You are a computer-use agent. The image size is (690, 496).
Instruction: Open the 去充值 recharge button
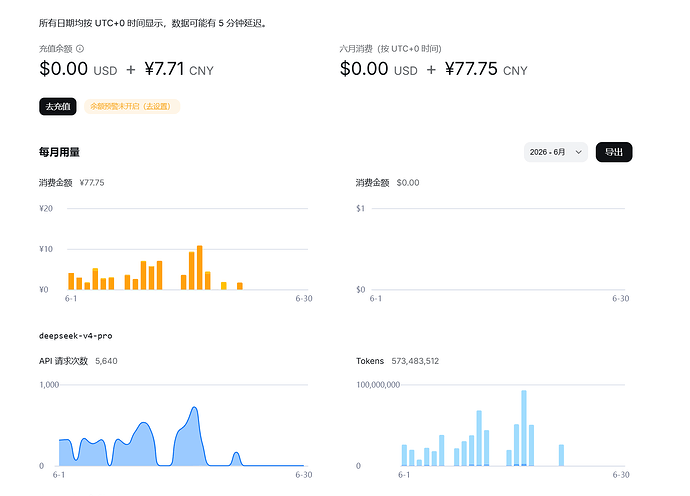click(x=58, y=107)
